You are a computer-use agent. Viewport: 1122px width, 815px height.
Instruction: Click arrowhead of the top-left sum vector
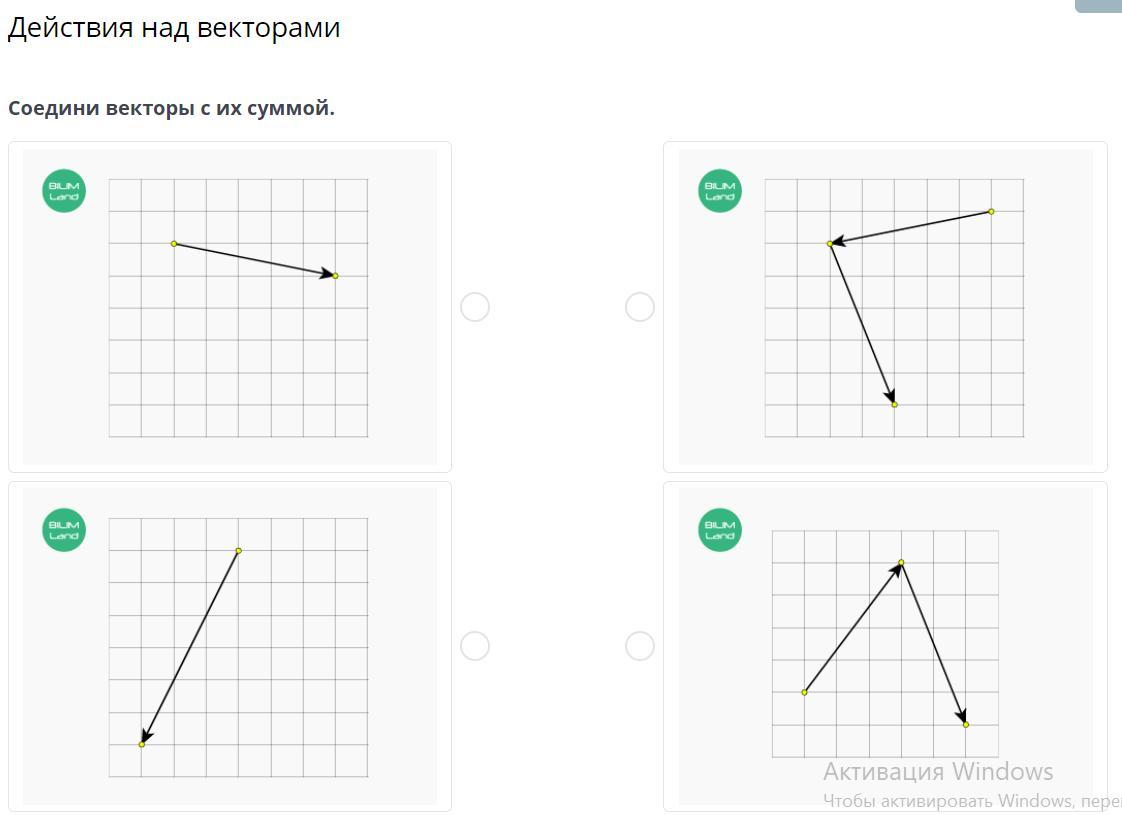click(329, 274)
